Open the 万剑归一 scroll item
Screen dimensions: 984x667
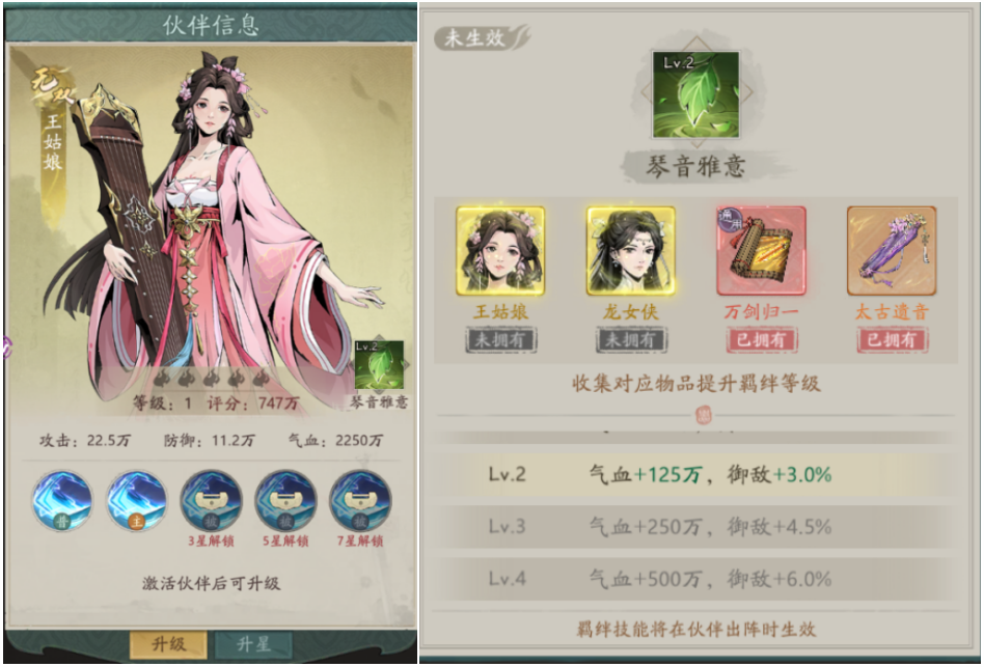(761, 251)
